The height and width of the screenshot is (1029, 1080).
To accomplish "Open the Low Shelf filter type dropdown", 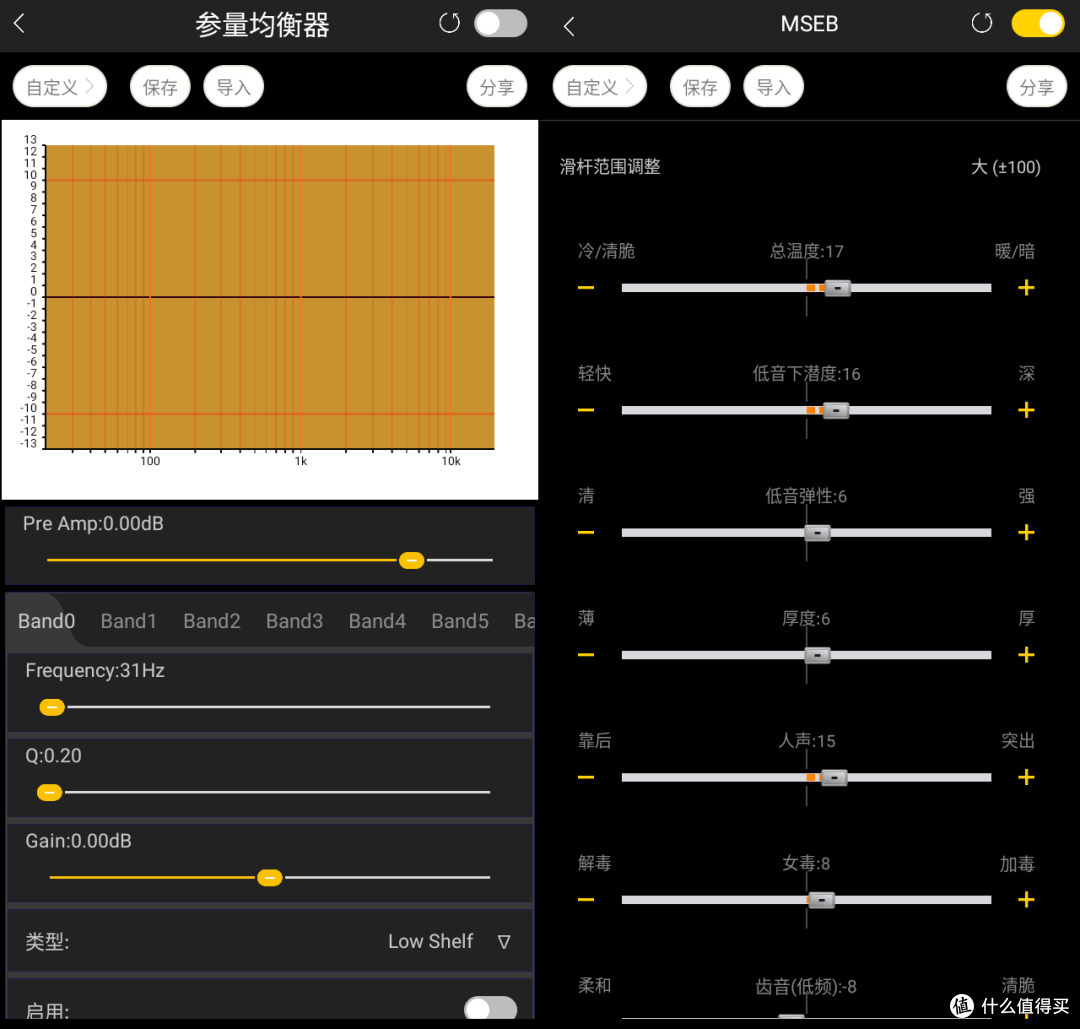I will point(449,942).
